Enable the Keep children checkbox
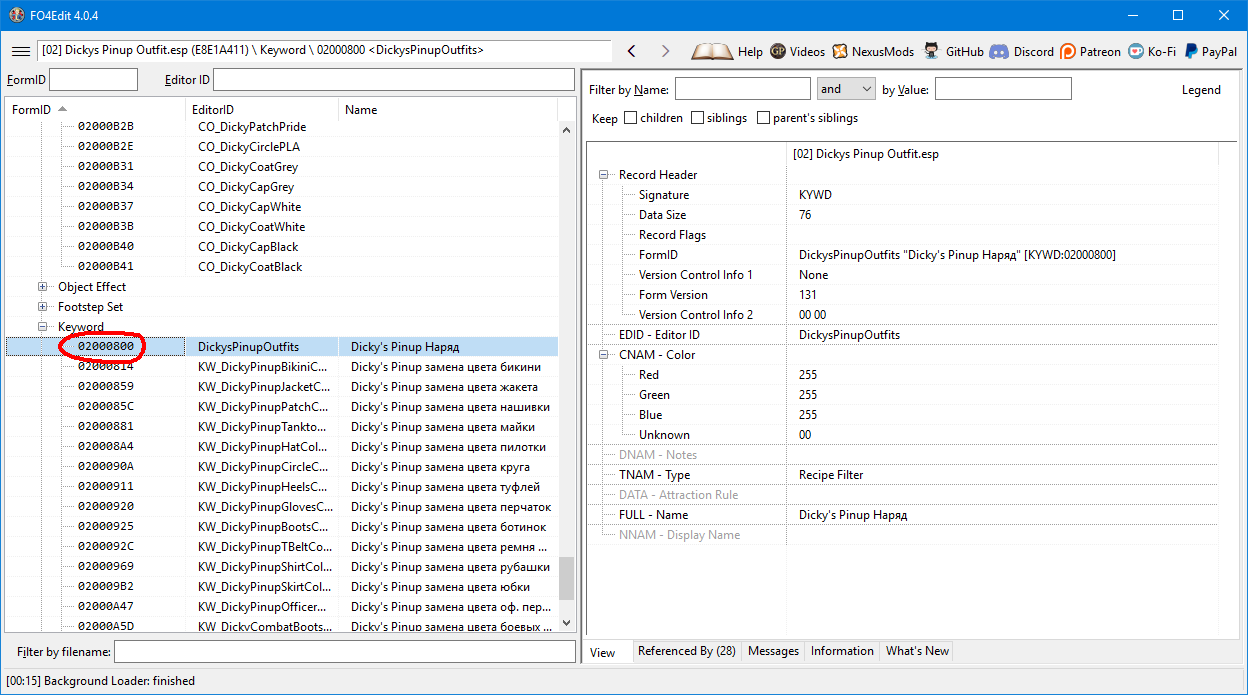The height and width of the screenshot is (695, 1248). pyautogui.click(x=631, y=118)
